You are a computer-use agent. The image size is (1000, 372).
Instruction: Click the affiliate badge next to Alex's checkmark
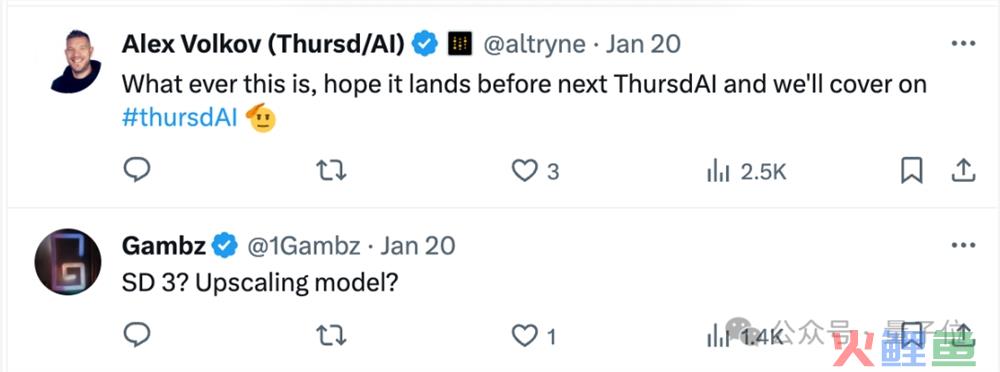(x=460, y=44)
